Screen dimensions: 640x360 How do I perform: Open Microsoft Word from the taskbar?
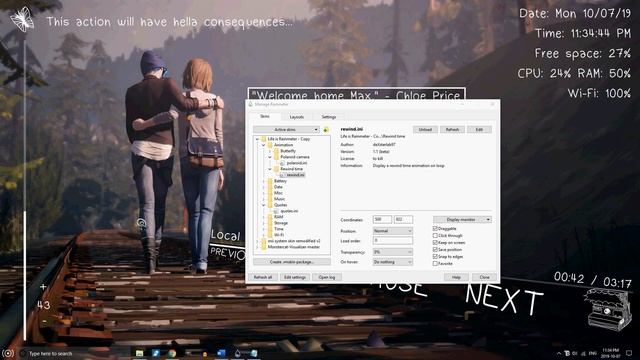[221, 353]
